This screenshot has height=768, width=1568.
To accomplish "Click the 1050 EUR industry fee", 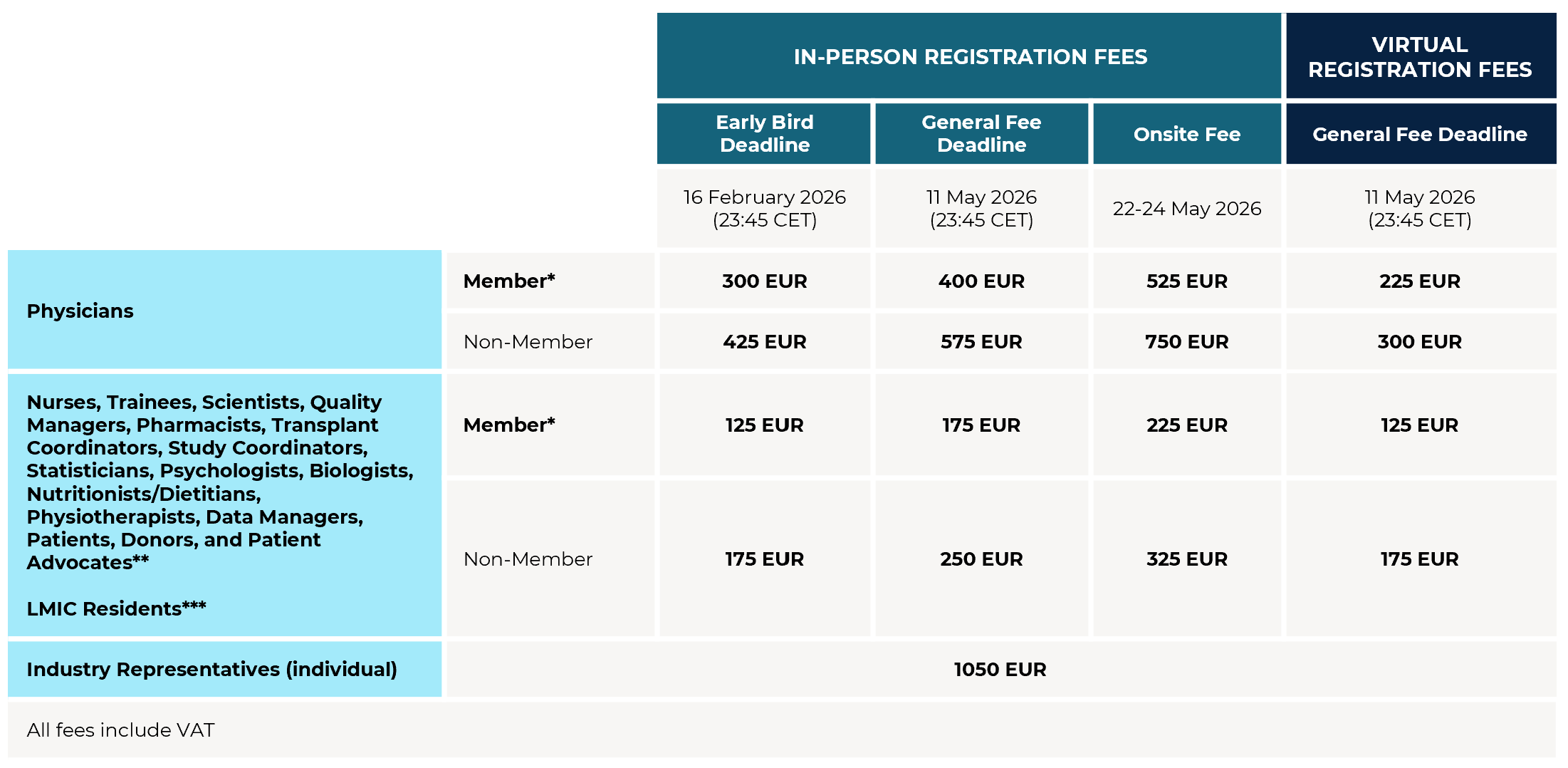I will (1000, 669).
